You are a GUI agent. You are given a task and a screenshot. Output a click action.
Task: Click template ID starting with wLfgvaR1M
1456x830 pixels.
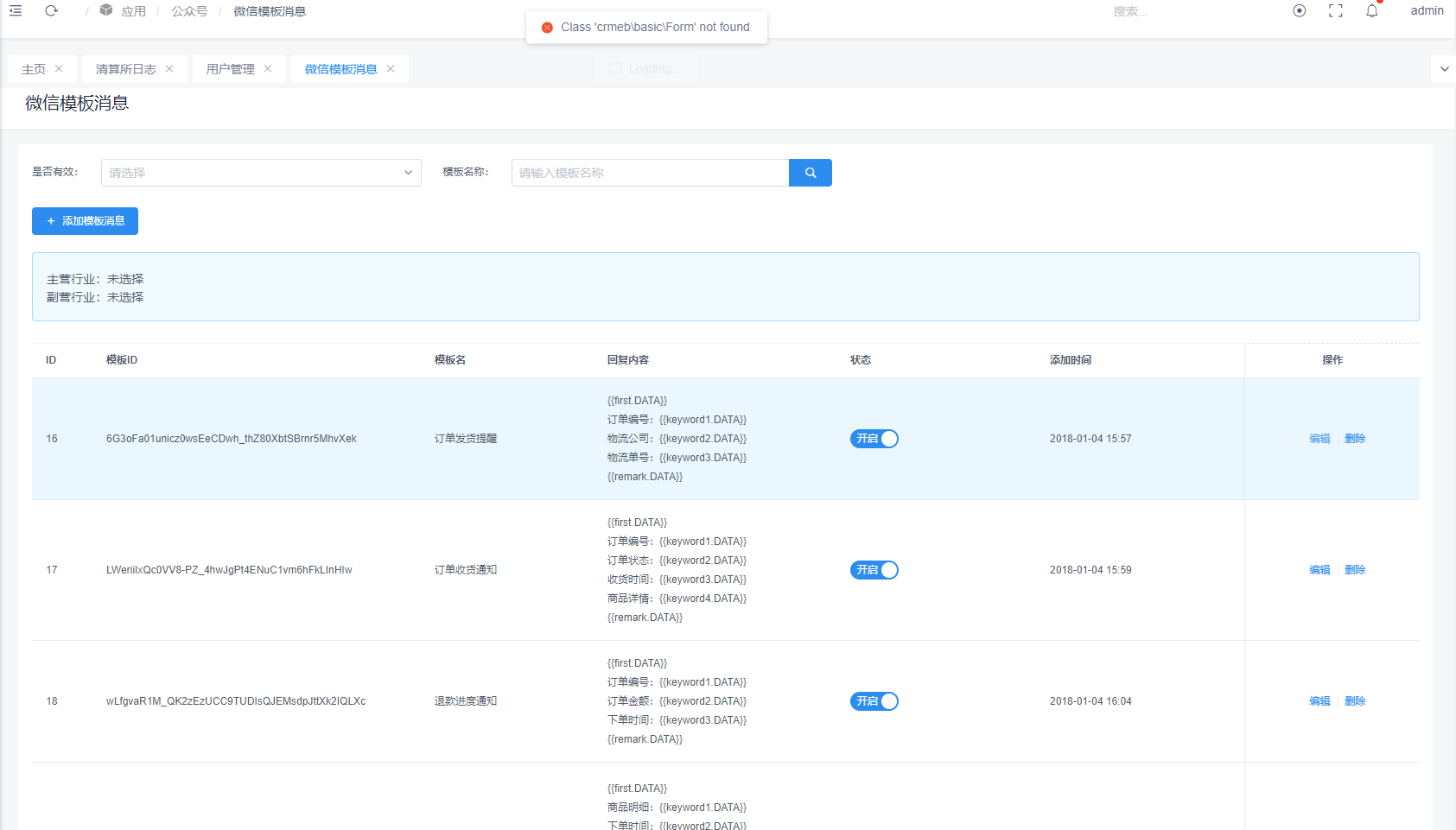pos(236,701)
